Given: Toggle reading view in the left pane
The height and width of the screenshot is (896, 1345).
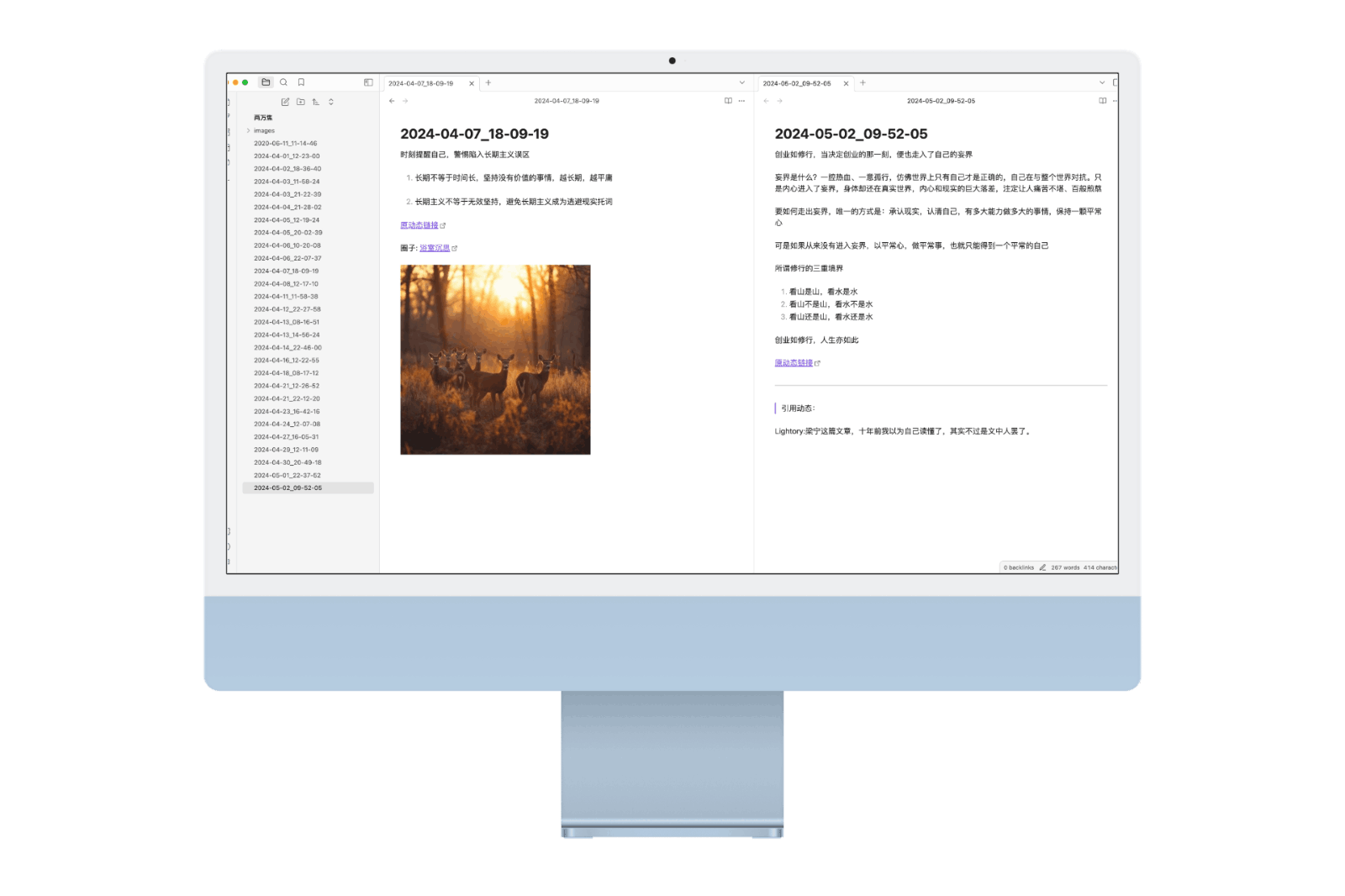Looking at the screenshot, I should tap(728, 101).
